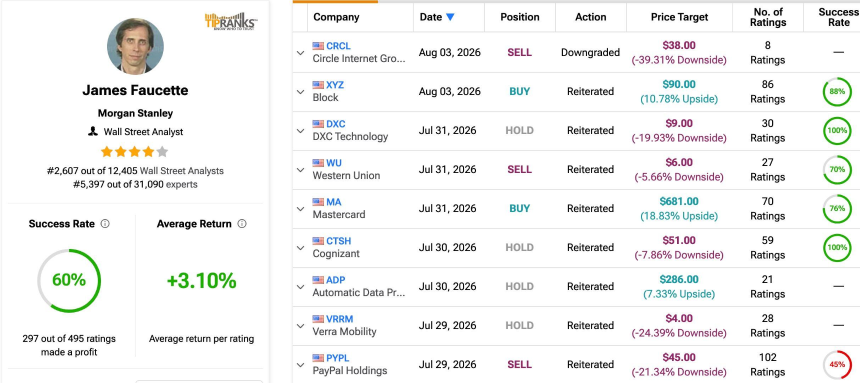Viewport: 860px width, 383px height.
Task: Expand the DXC Technology row chevron
Action: coord(300,131)
